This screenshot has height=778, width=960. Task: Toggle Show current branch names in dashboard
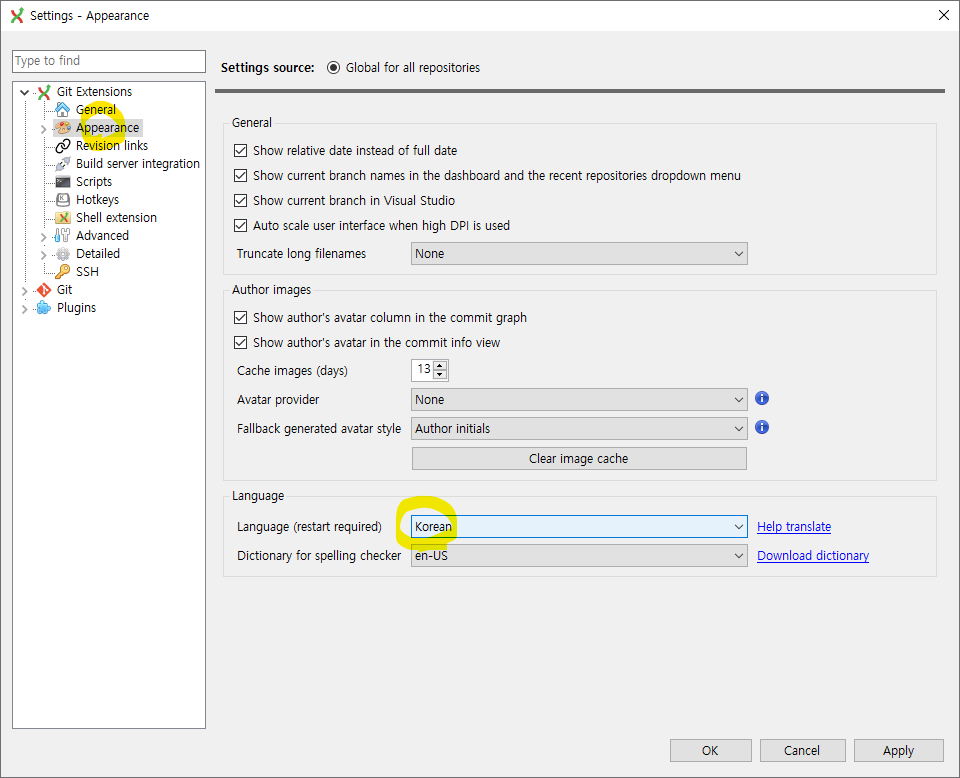click(x=241, y=176)
